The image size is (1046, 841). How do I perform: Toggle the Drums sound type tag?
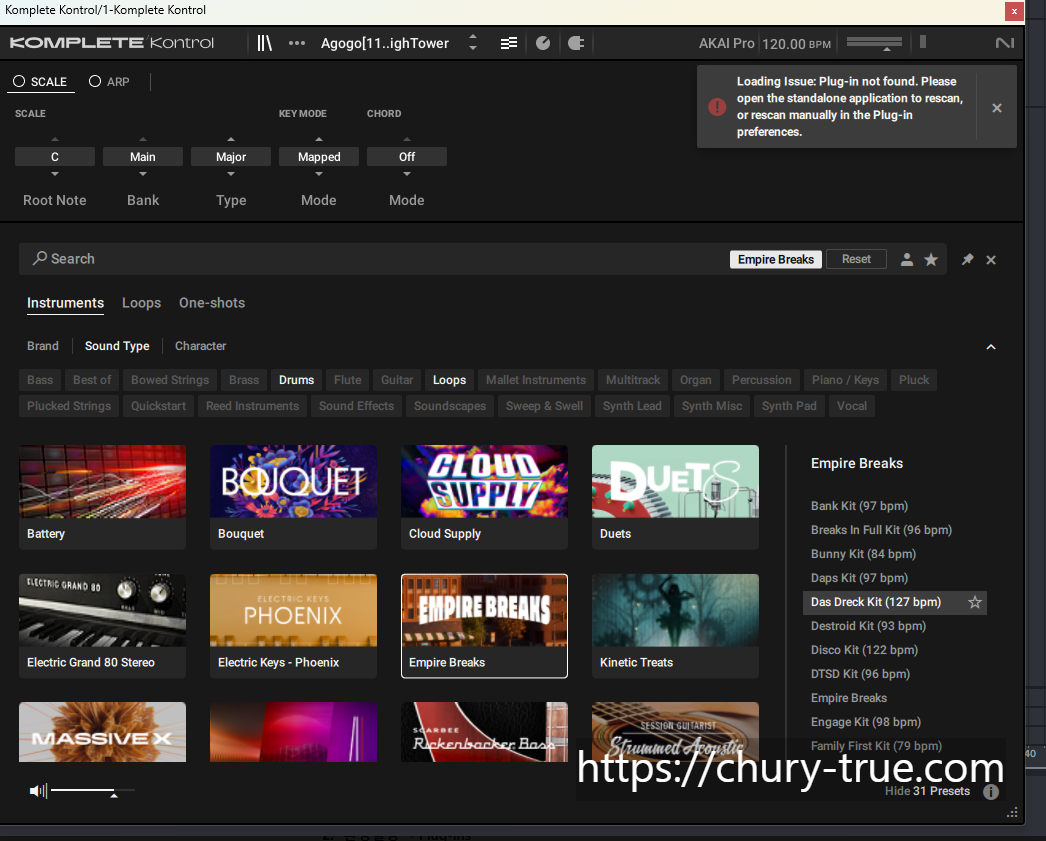(296, 379)
